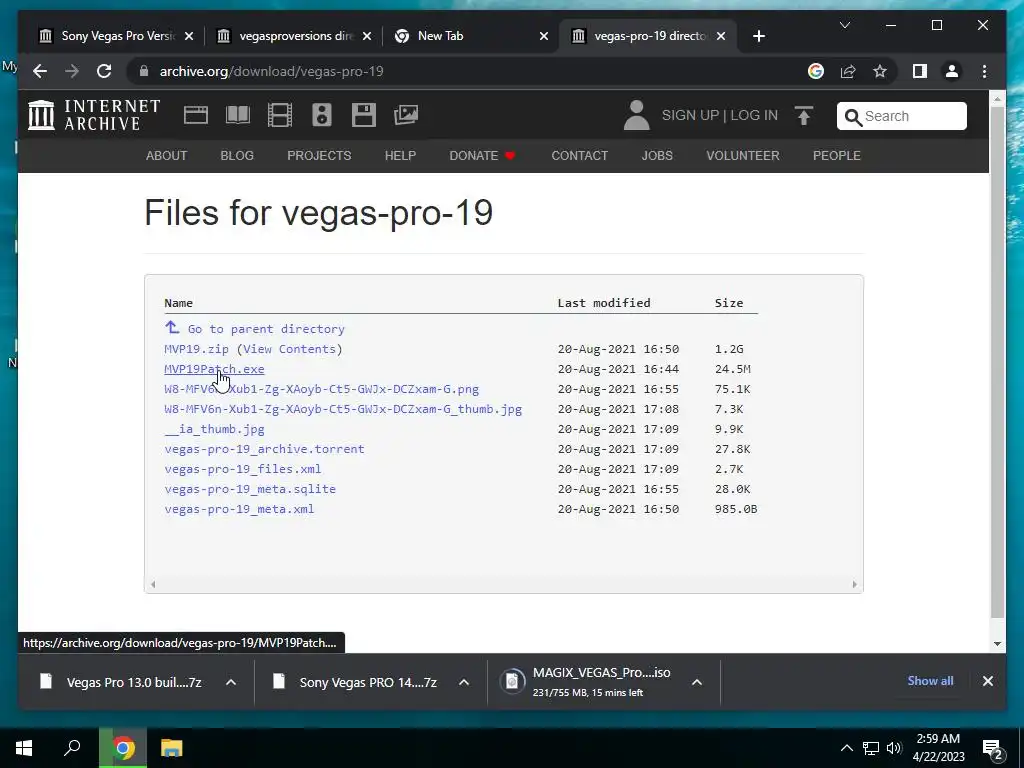Open the JOBS menu item
1024x768 pixels.
point(657,155)
